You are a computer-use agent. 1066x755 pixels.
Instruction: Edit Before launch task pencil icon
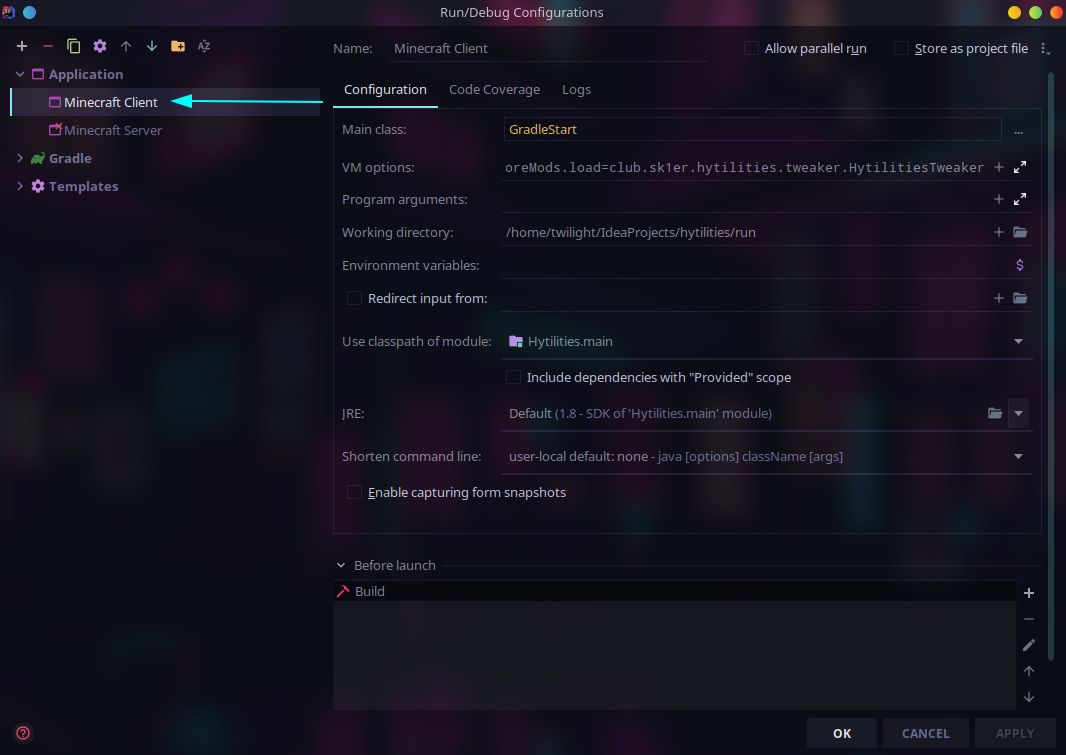point(1029,645)
